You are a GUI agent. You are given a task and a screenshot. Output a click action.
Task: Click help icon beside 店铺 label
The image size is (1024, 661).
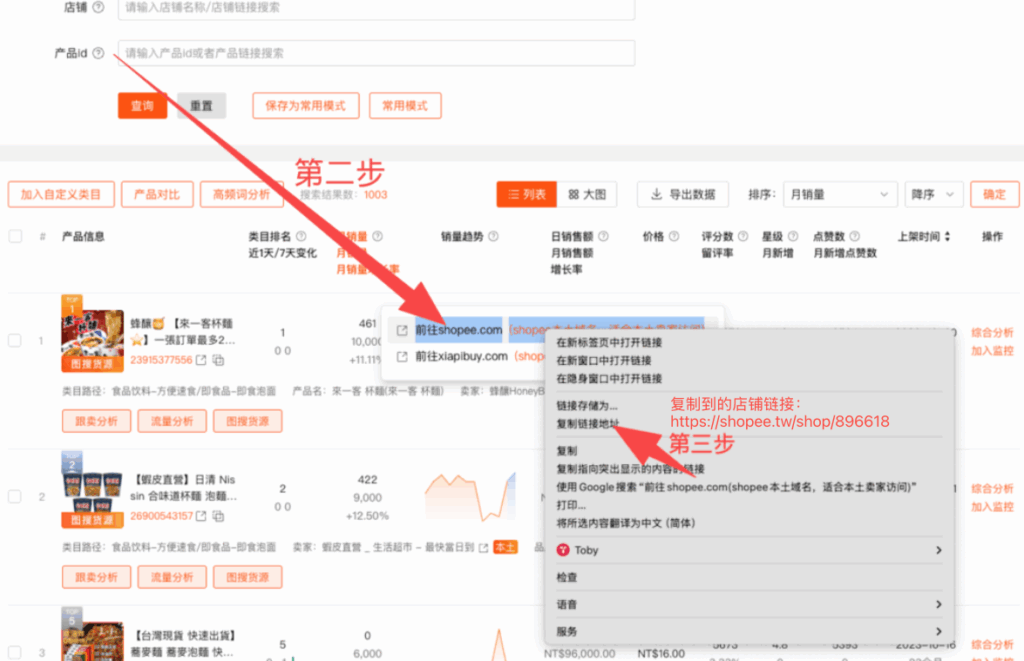click(x=98, y=7)
